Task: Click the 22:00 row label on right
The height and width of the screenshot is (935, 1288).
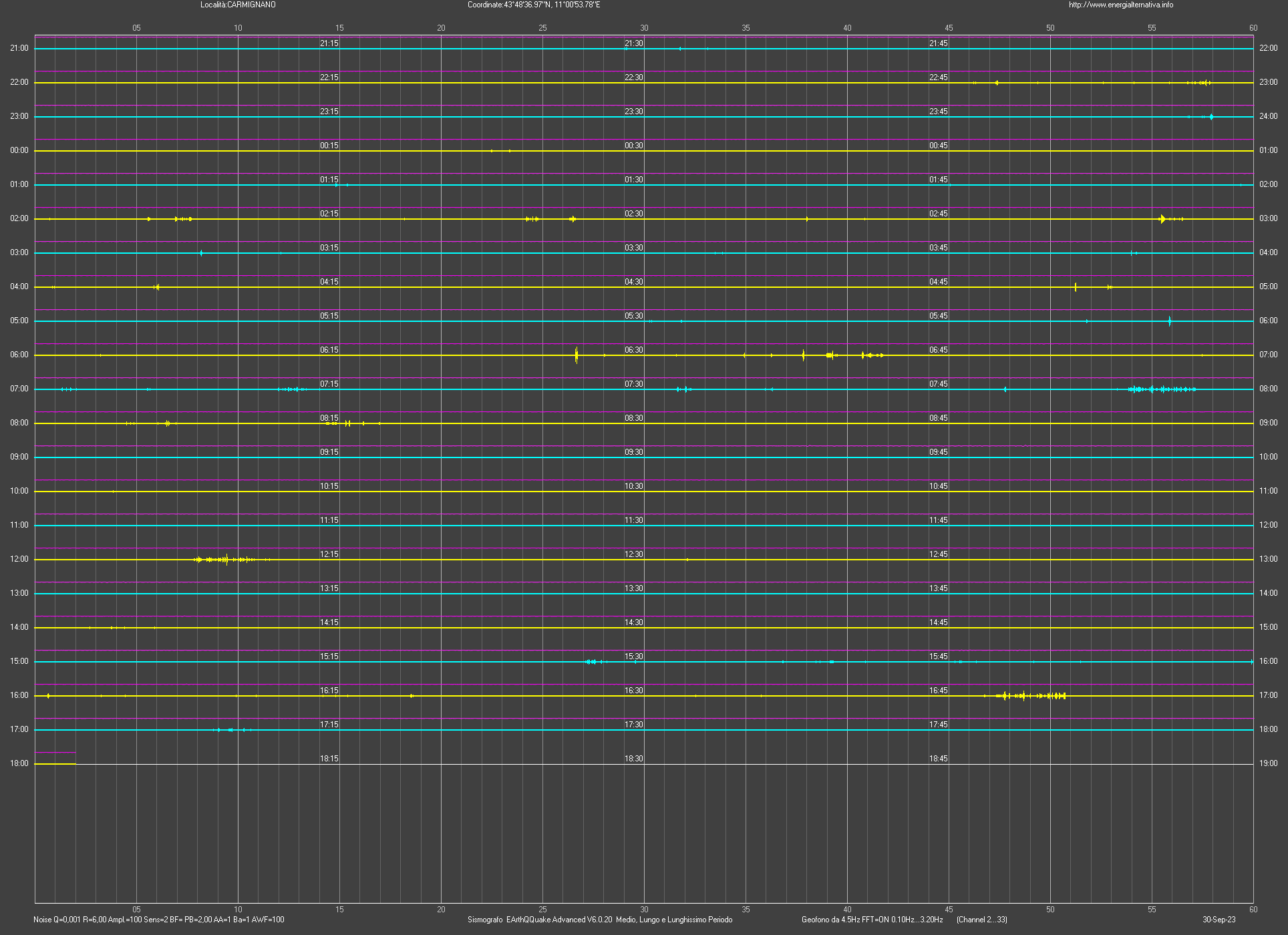Action: 1268,48
